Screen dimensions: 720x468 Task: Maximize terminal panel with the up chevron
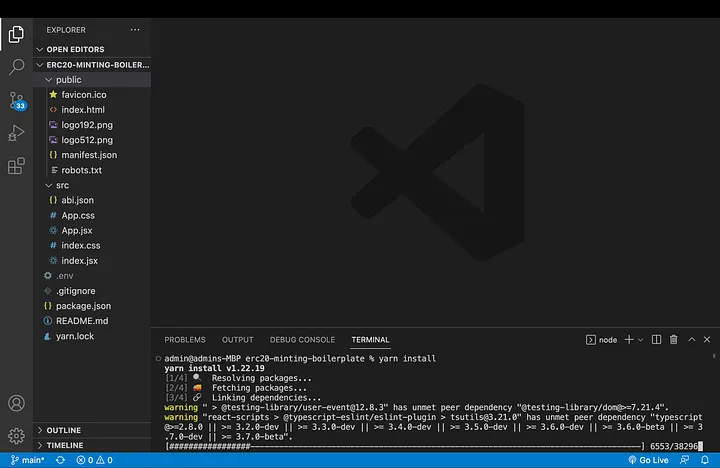pyautogui.click(x=691, y=340)
